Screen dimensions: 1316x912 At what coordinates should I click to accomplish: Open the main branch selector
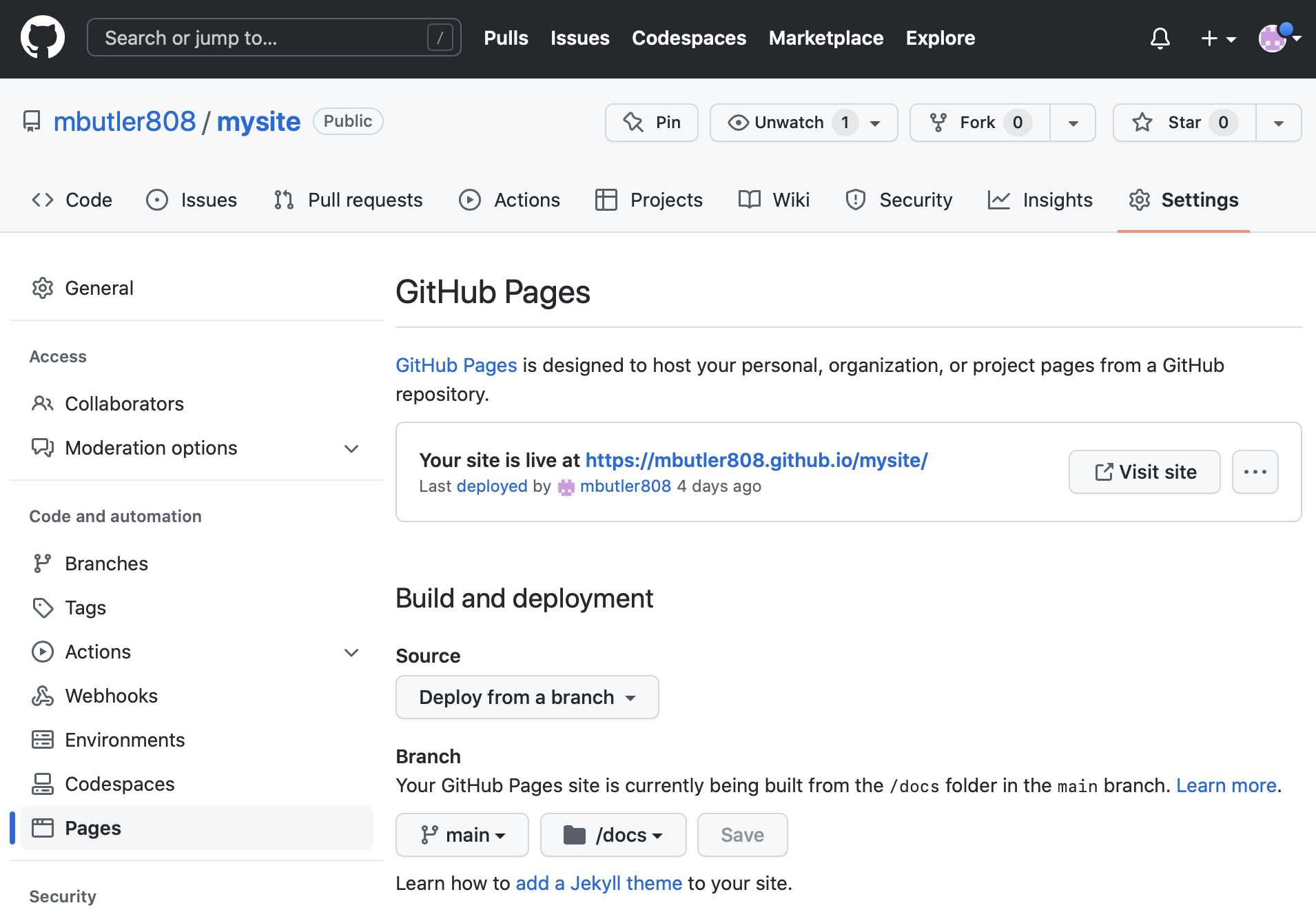[x=462, y=835]
